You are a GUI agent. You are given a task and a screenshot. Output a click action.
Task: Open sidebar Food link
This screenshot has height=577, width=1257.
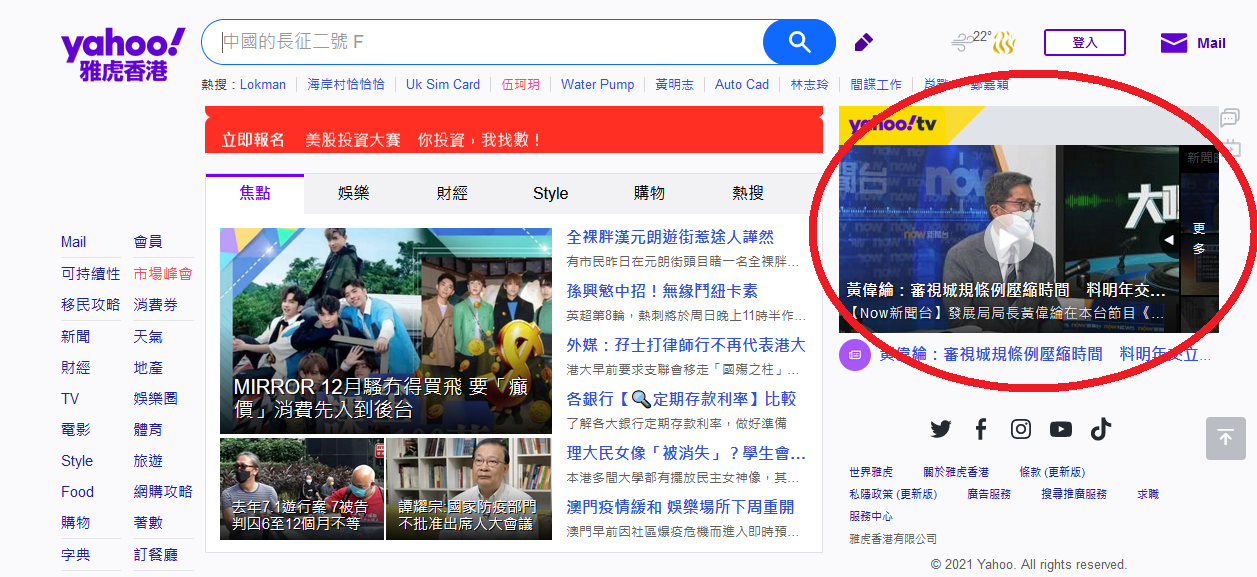point(77,492)
